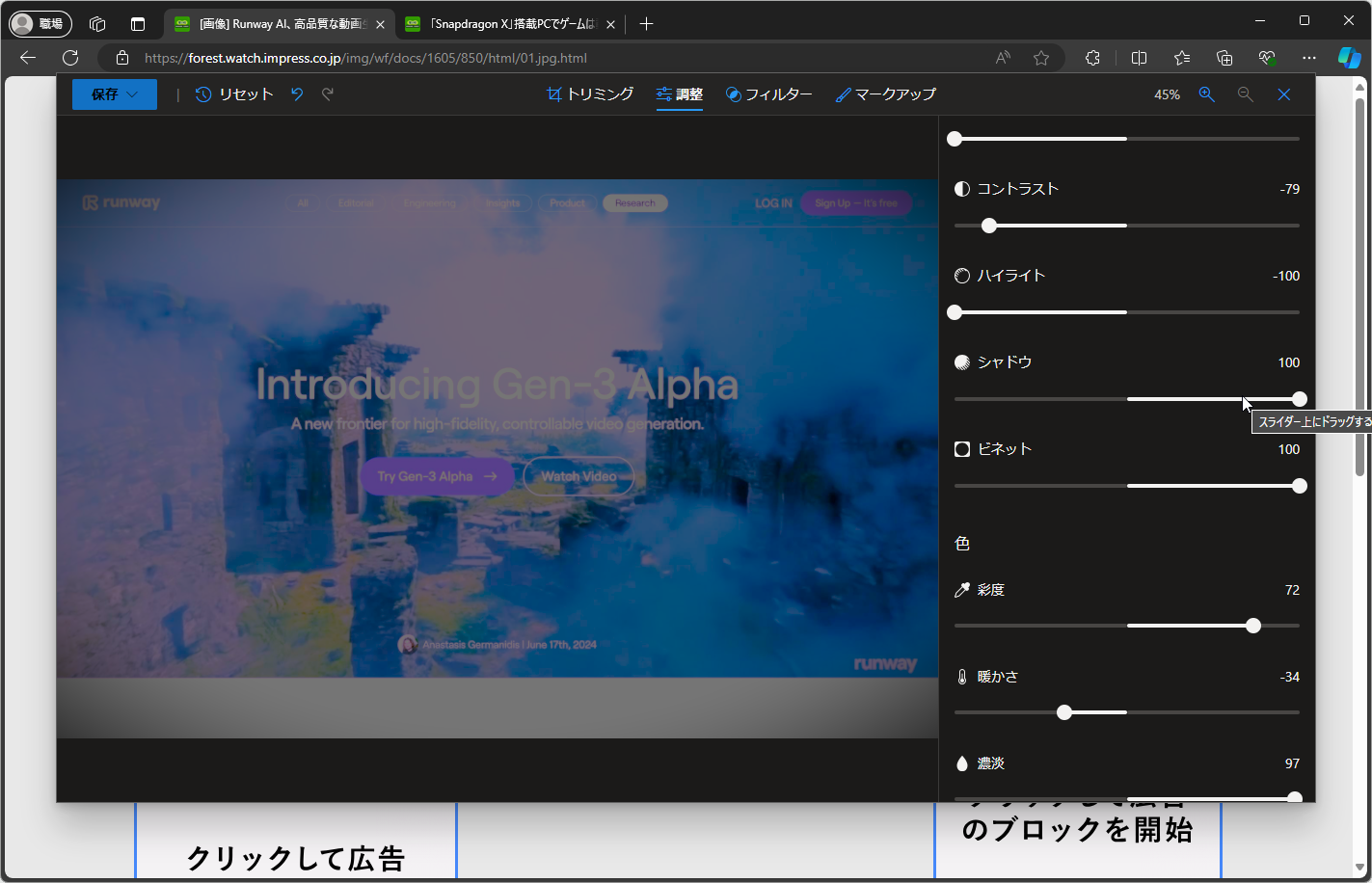Click the 45% zoom level value

click(1167, 94)
